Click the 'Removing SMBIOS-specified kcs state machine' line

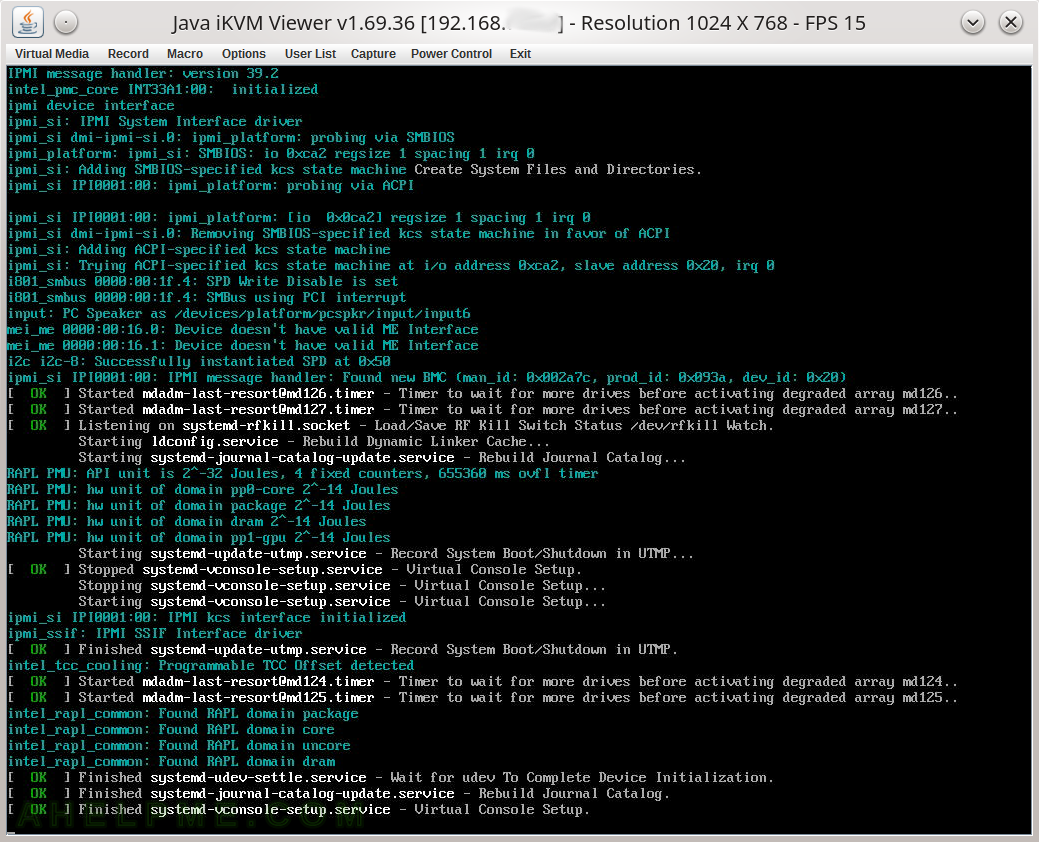(x=339, y=233)
